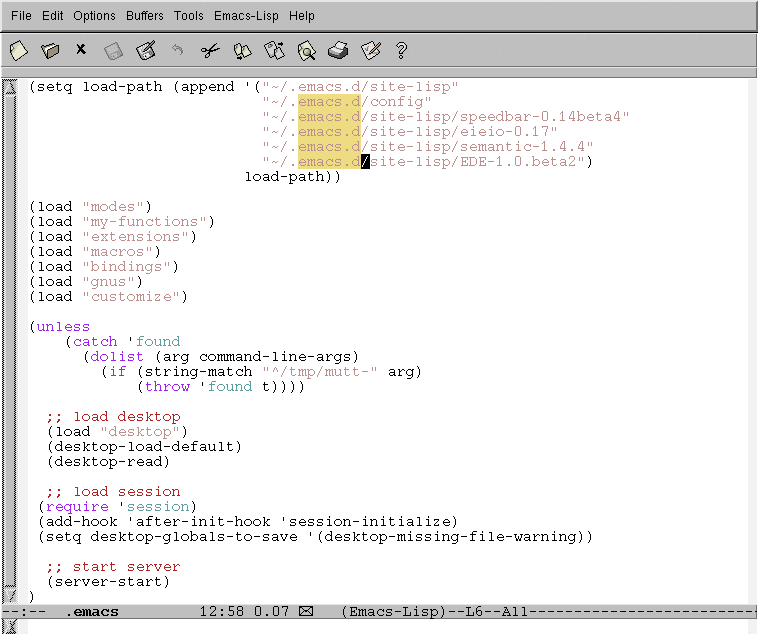
Task: Click the (load "gnus") line
Action: coord(86,282)
